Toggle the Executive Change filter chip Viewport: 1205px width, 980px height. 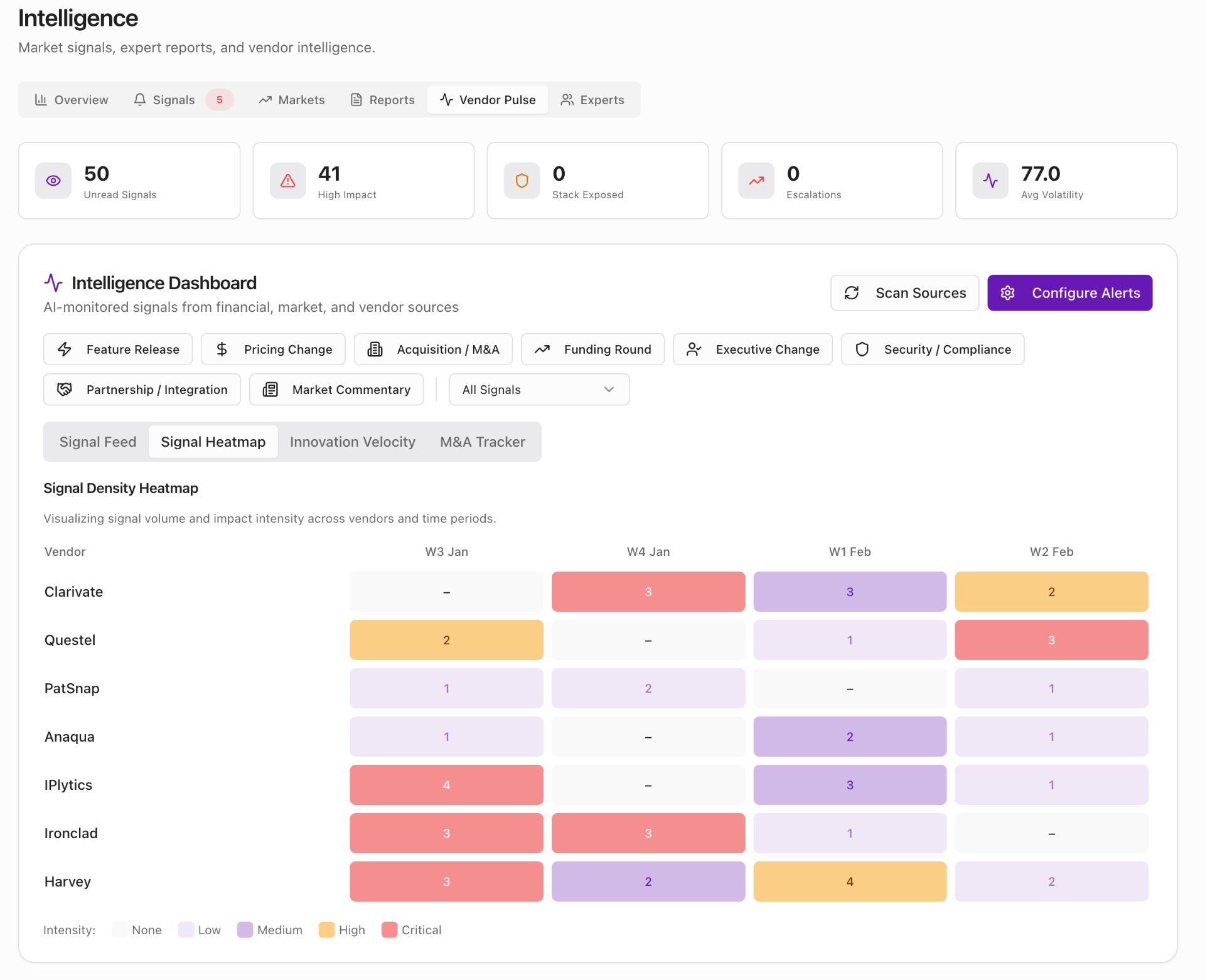pos(752,349)
